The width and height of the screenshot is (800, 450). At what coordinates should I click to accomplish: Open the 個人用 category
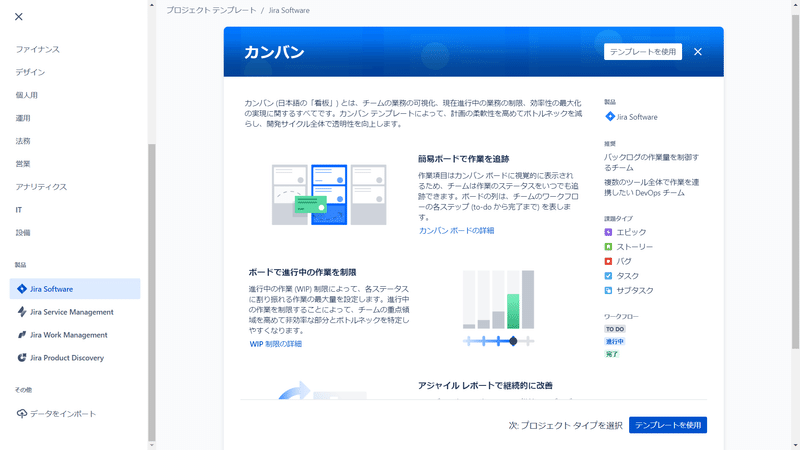27,95
